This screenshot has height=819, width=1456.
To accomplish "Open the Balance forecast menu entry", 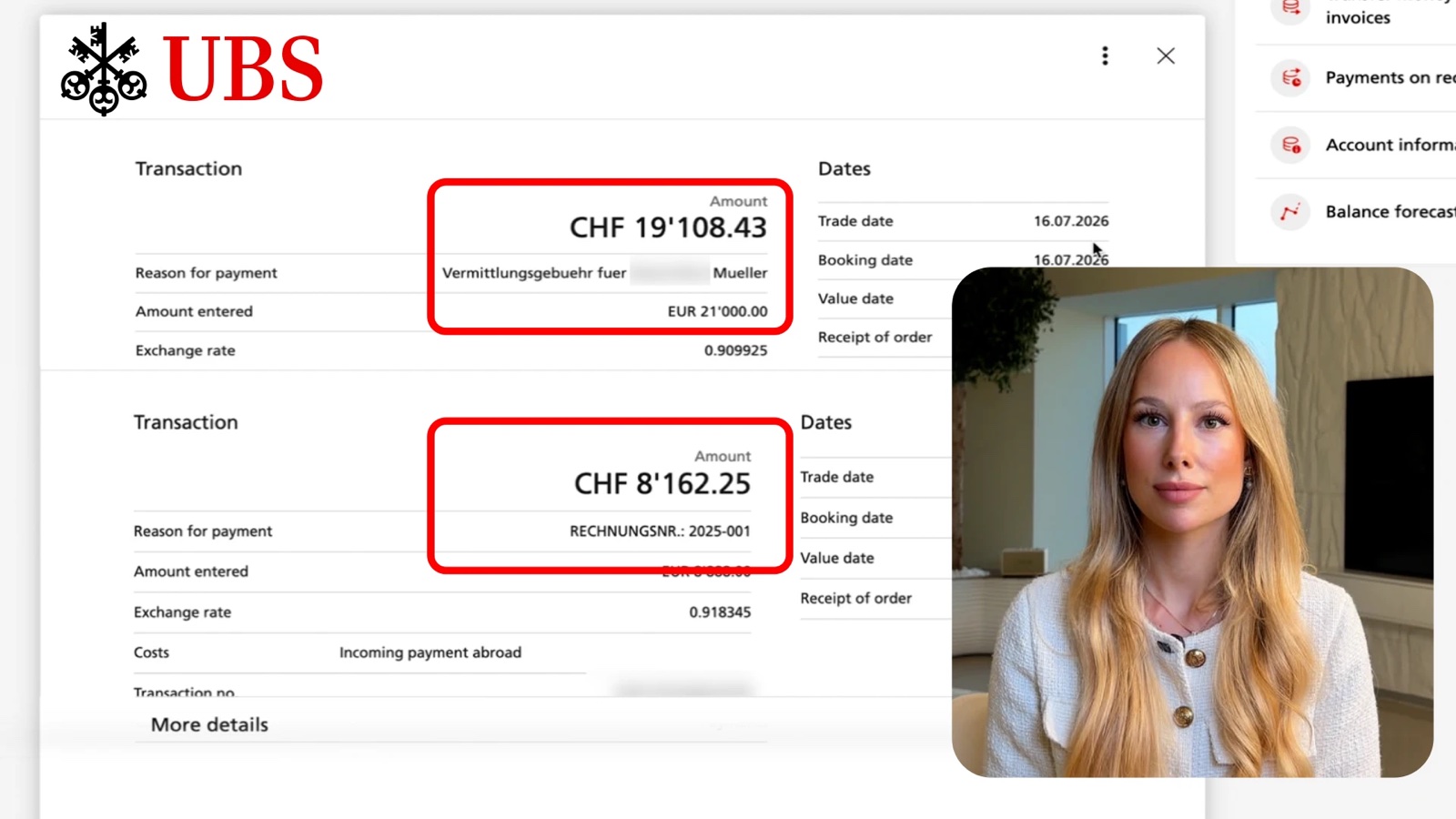I will (x=1390, y=212).
